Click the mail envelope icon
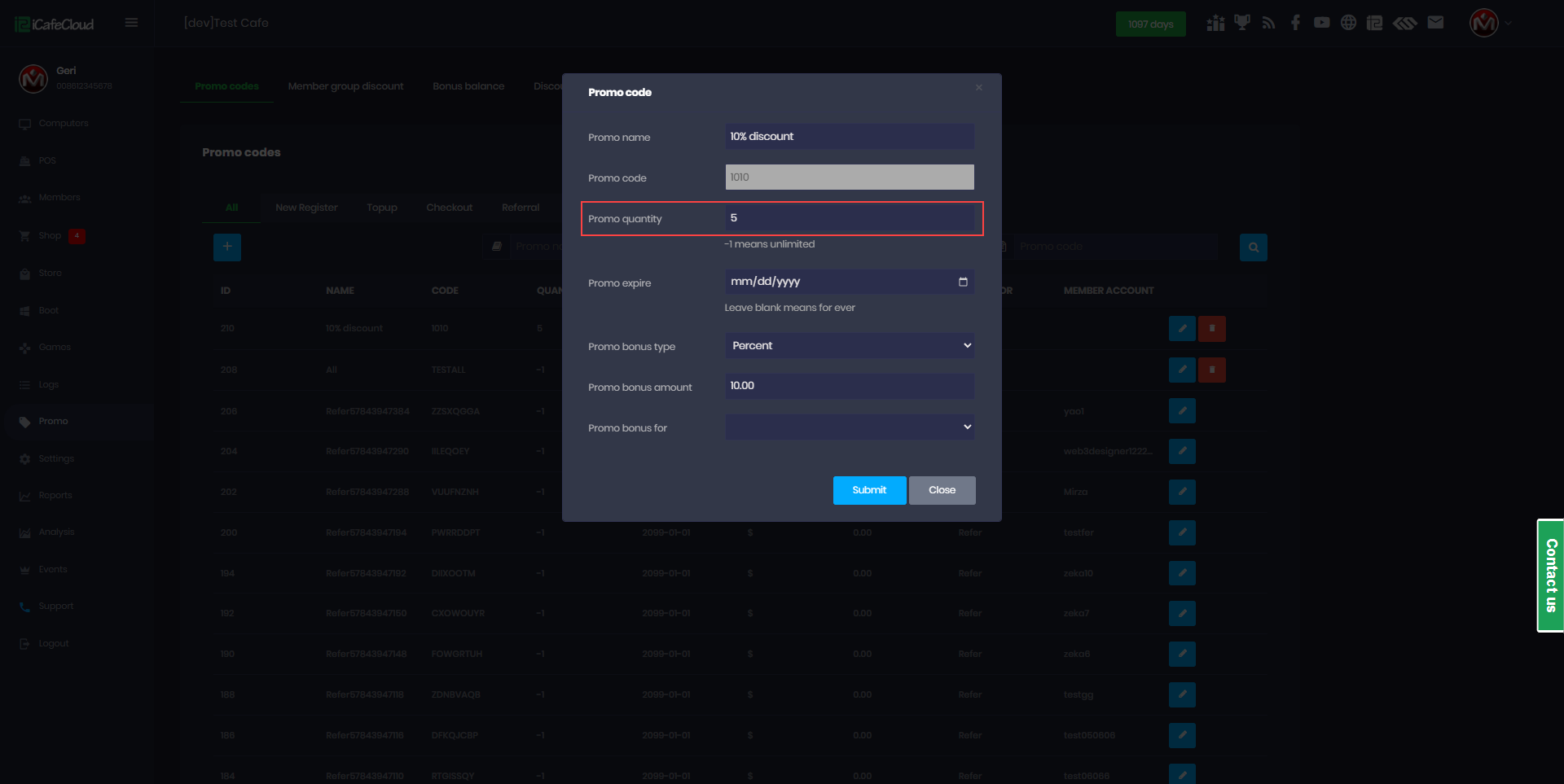The height and width of the screenshot is (784, 1564). (1435, 23)
